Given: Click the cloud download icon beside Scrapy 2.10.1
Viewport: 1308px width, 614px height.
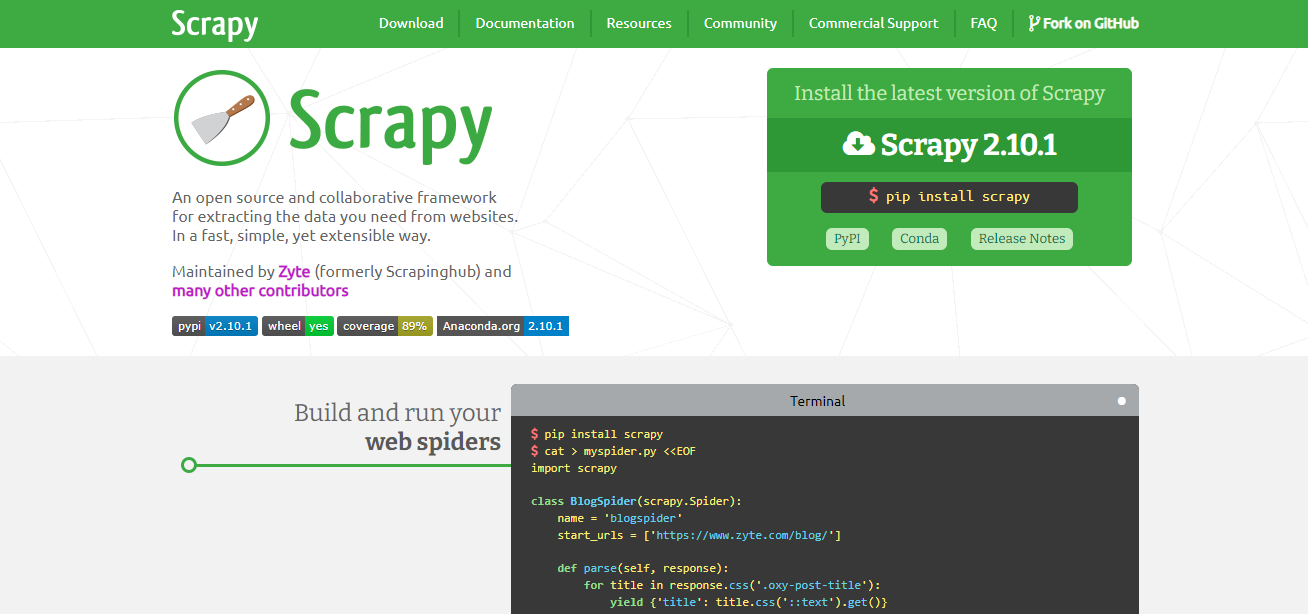Looking at the screenshot, I should (x=858, y=145).
